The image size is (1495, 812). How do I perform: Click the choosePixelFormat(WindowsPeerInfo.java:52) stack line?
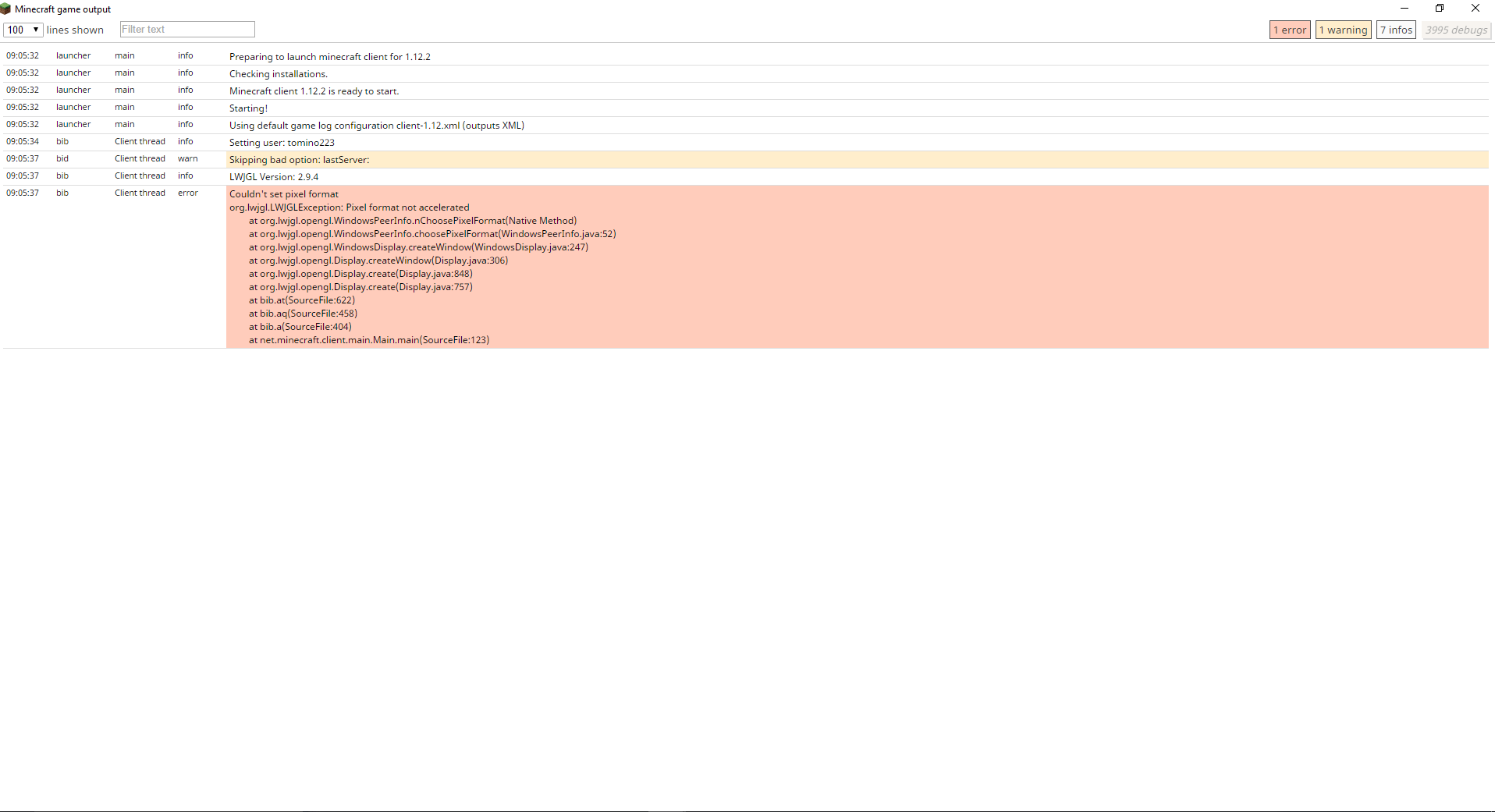click(x=432, y=234)
